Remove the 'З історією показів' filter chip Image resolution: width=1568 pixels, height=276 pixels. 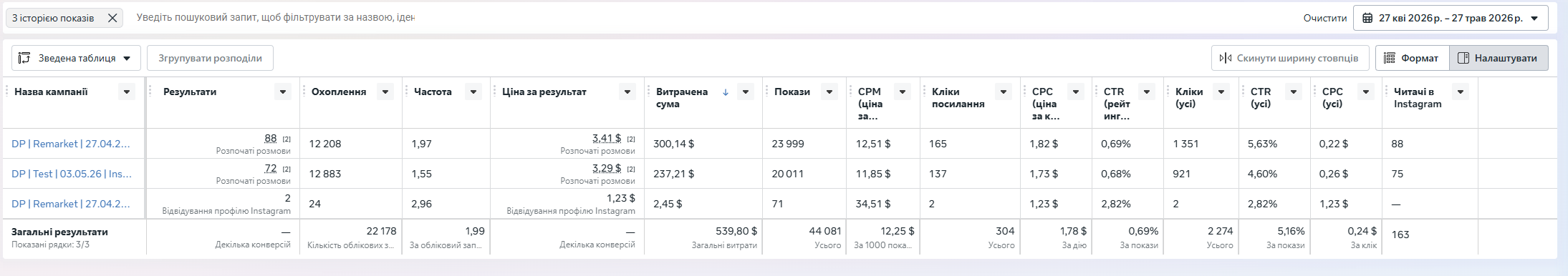click(112, 18)
